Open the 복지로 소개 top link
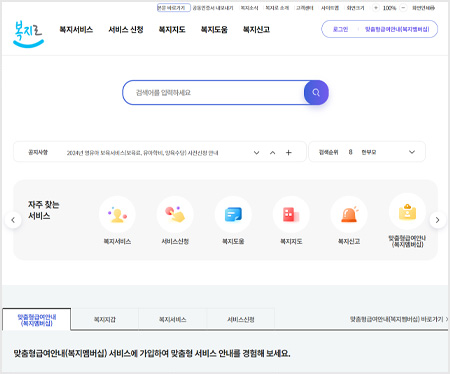Image resolution: width=450 pixels, height=374 pixels. coord(277,8)
